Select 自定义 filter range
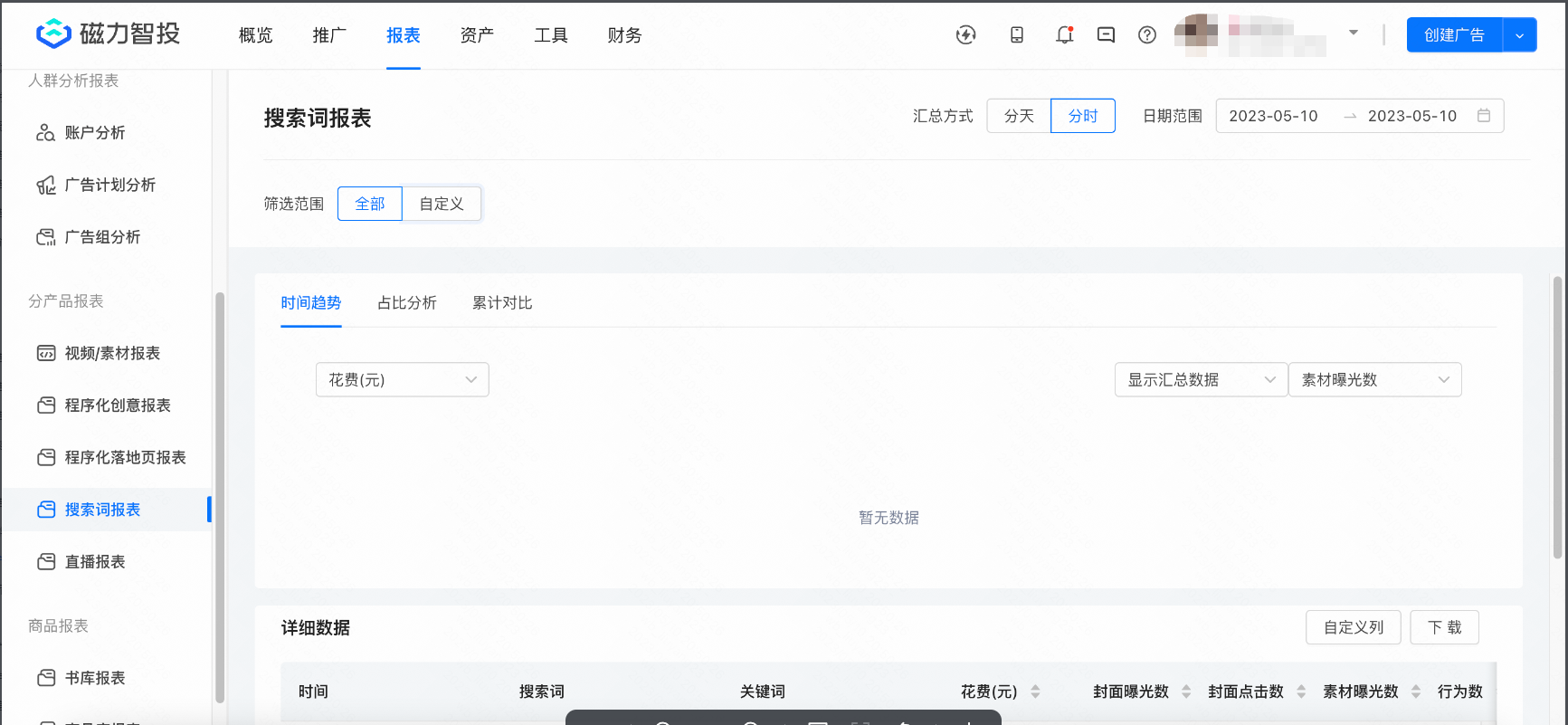This screenshot has height=725, width=1568. (x=442, y=204)
